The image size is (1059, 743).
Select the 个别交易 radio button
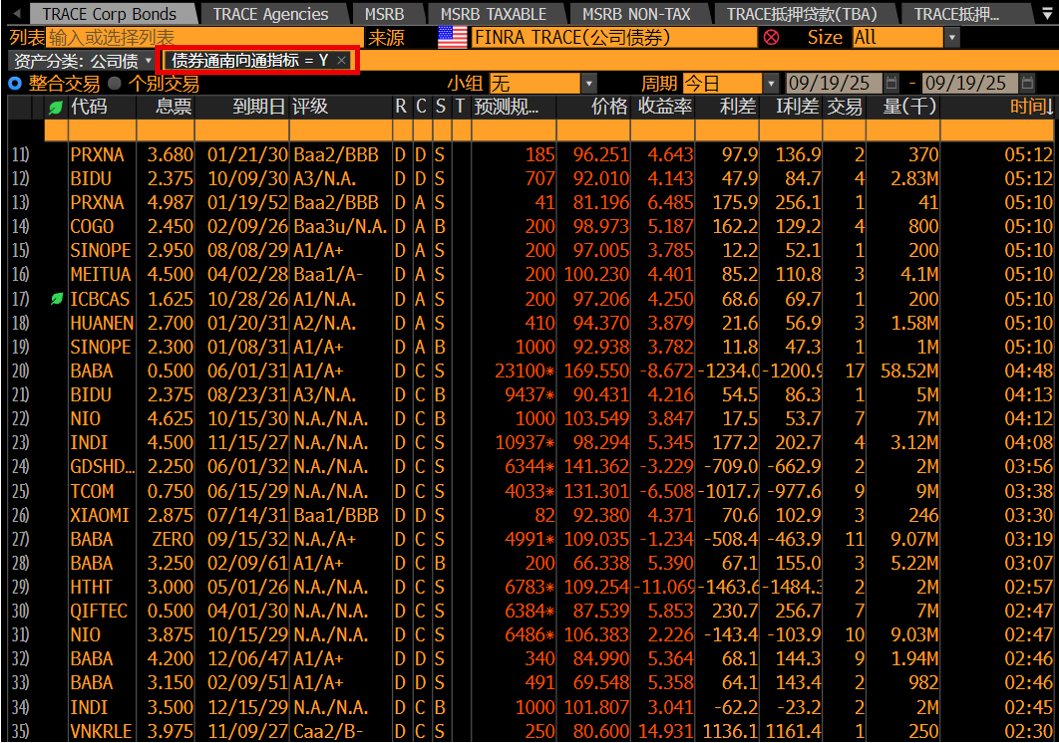pos(114,84)
